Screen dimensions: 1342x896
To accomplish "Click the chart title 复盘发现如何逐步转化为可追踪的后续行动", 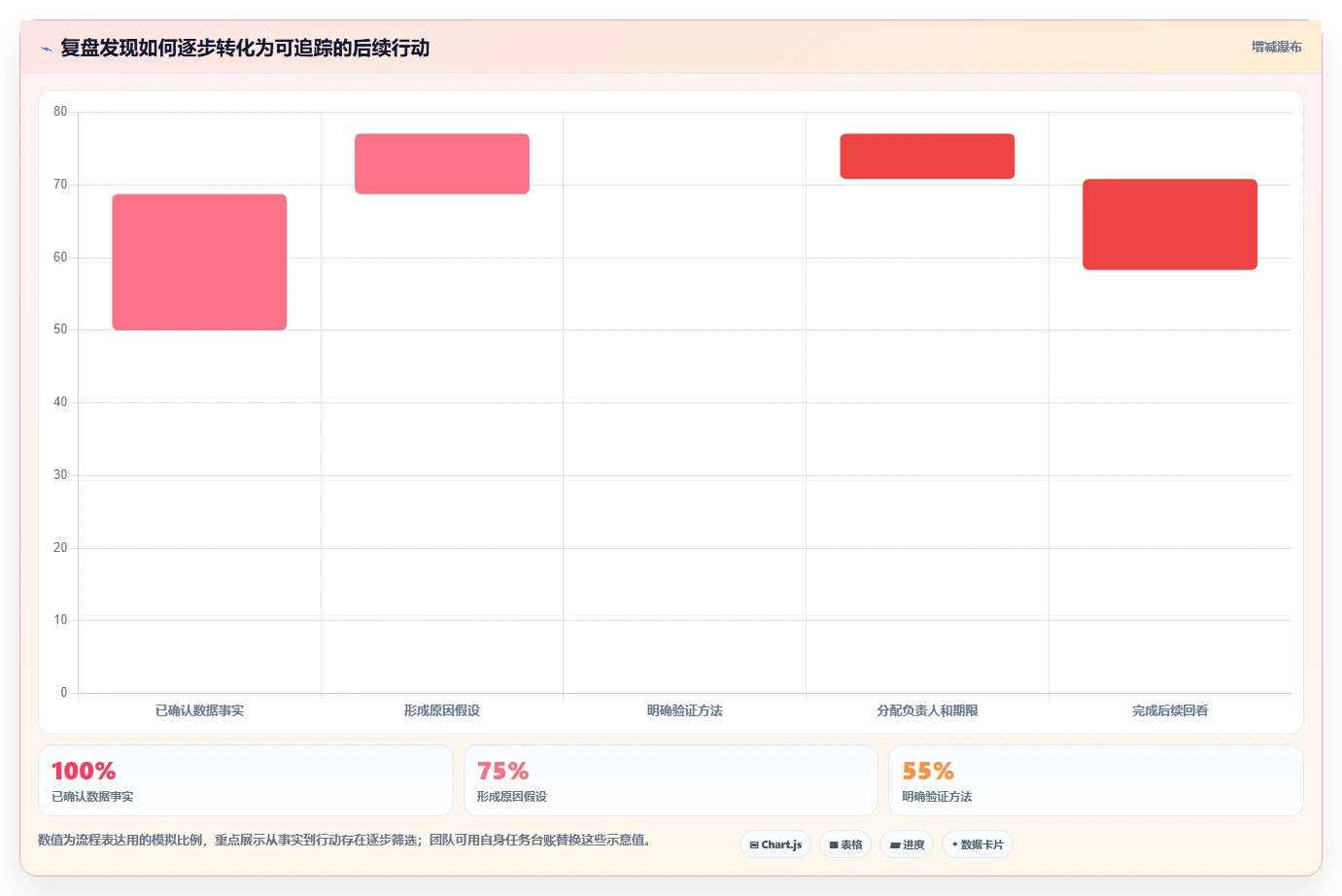I will coord(245,49).
